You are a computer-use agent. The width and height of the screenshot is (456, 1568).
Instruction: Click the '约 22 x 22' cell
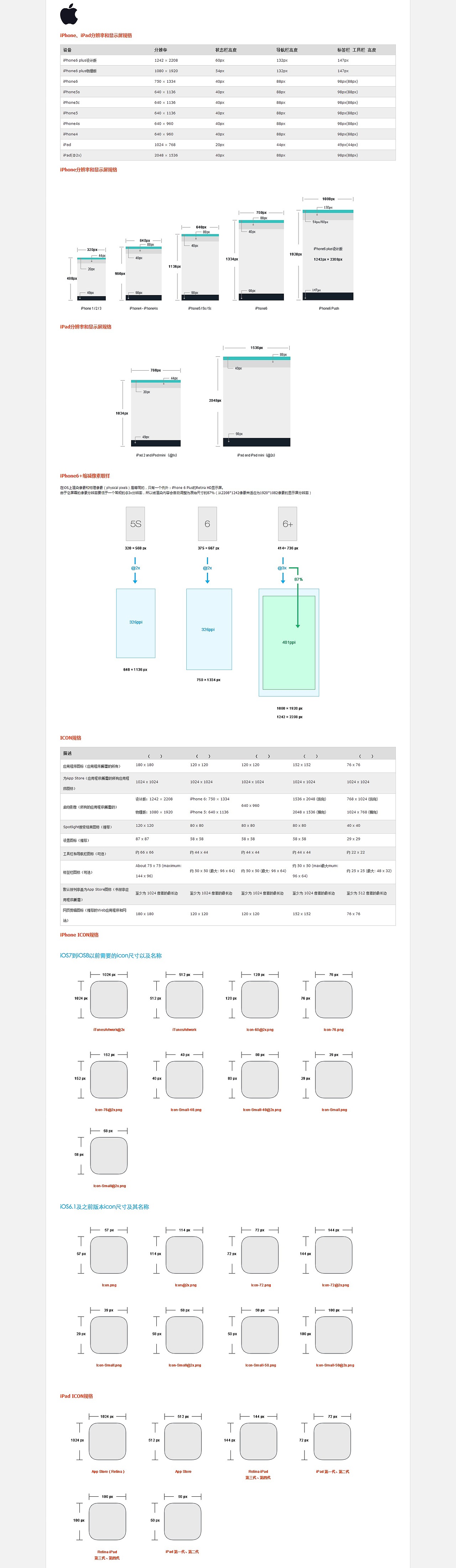(356, 852)
